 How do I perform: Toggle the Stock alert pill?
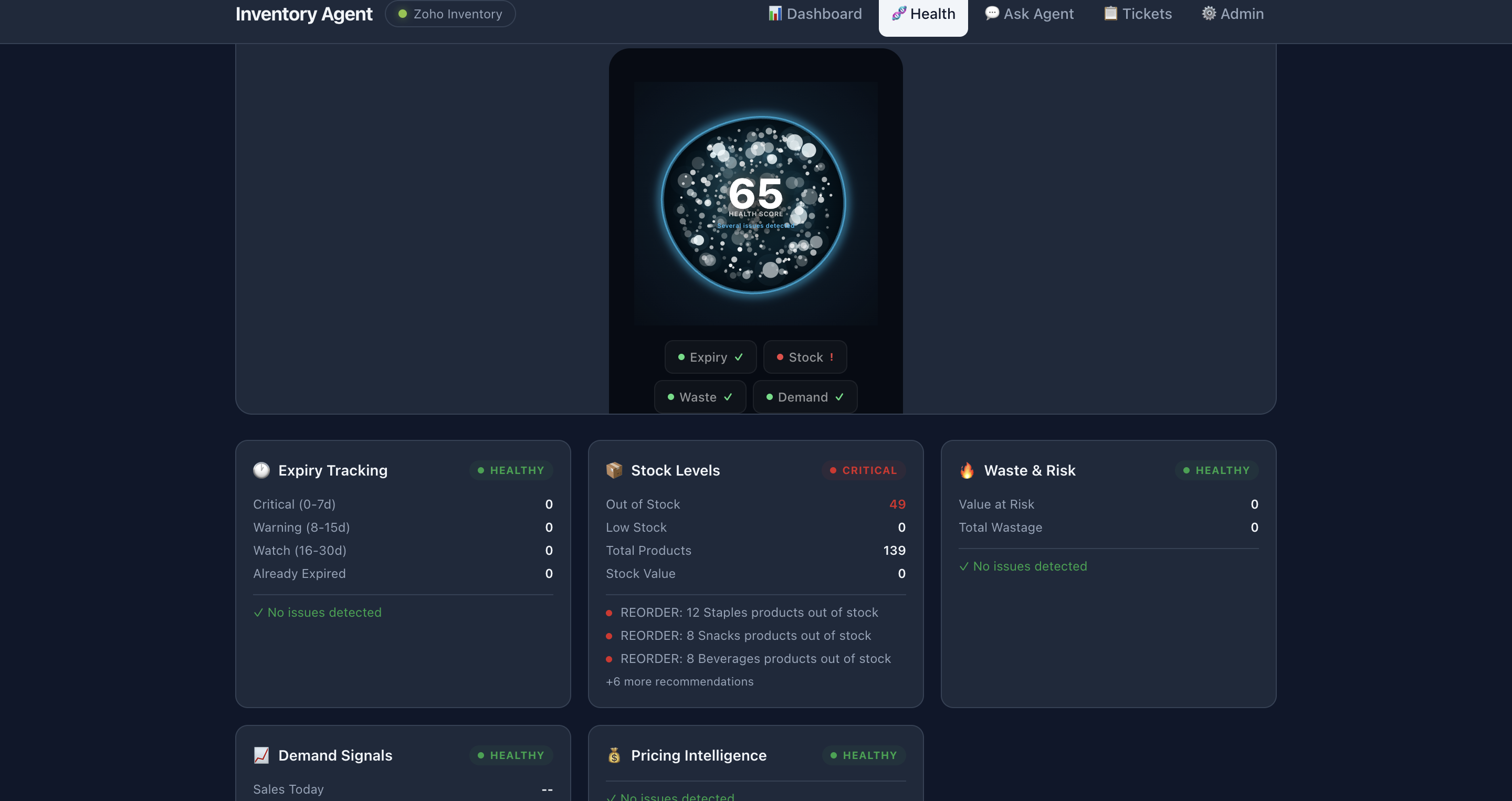point(805,357)
